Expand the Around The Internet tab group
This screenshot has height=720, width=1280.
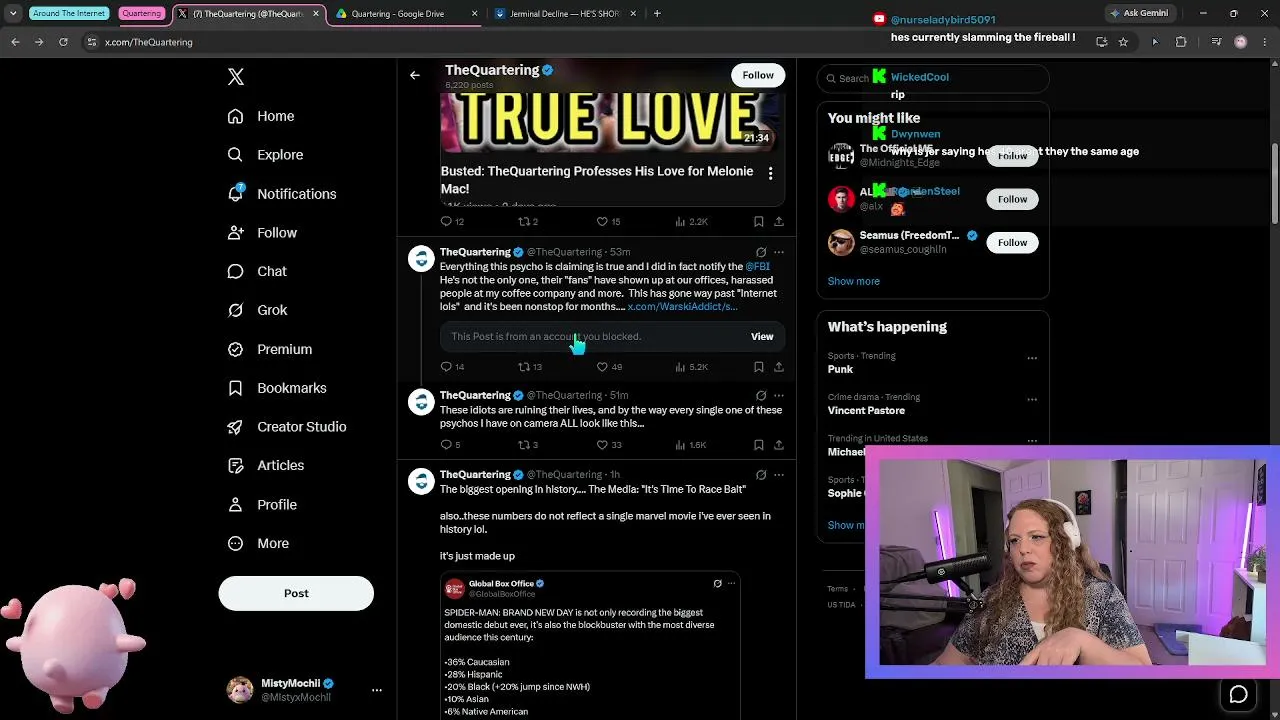69,14
